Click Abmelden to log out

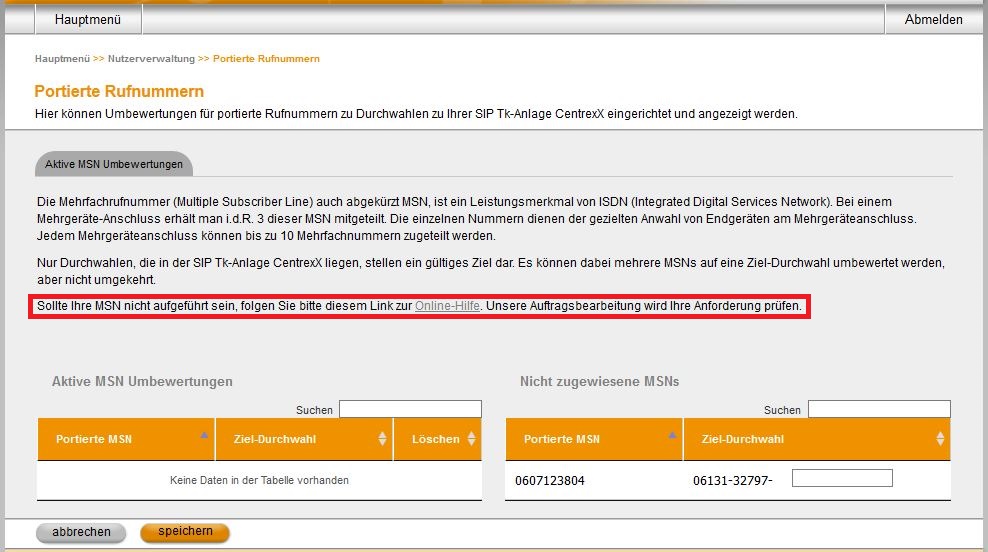coord(933,20)
